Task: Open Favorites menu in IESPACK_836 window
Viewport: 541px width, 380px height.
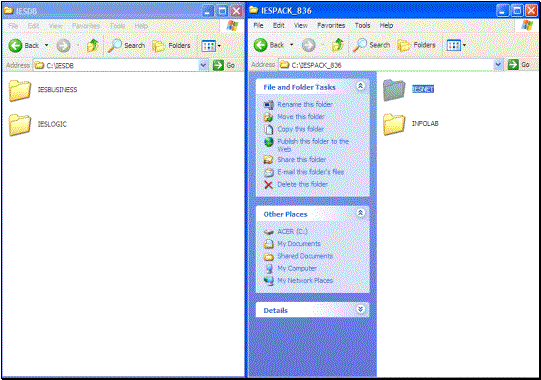Action: click(x=331, y=26)
